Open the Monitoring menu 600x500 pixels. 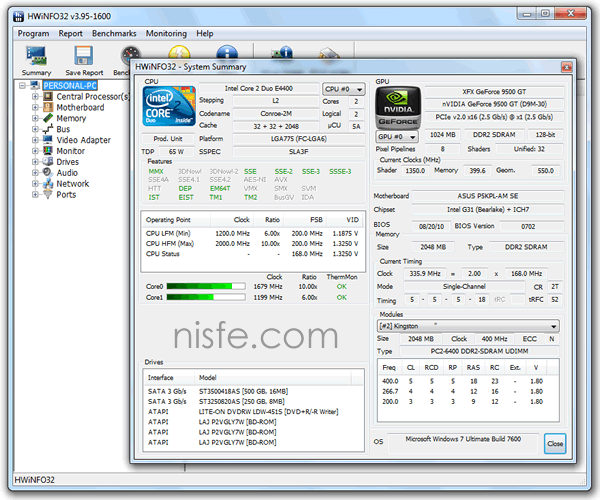pyautogui.click(x=166, y=34)
